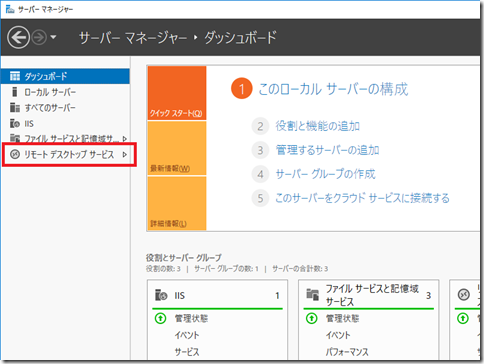
Task: Click the サーバー グループの数: 1 text
Action: coord(226,269)
